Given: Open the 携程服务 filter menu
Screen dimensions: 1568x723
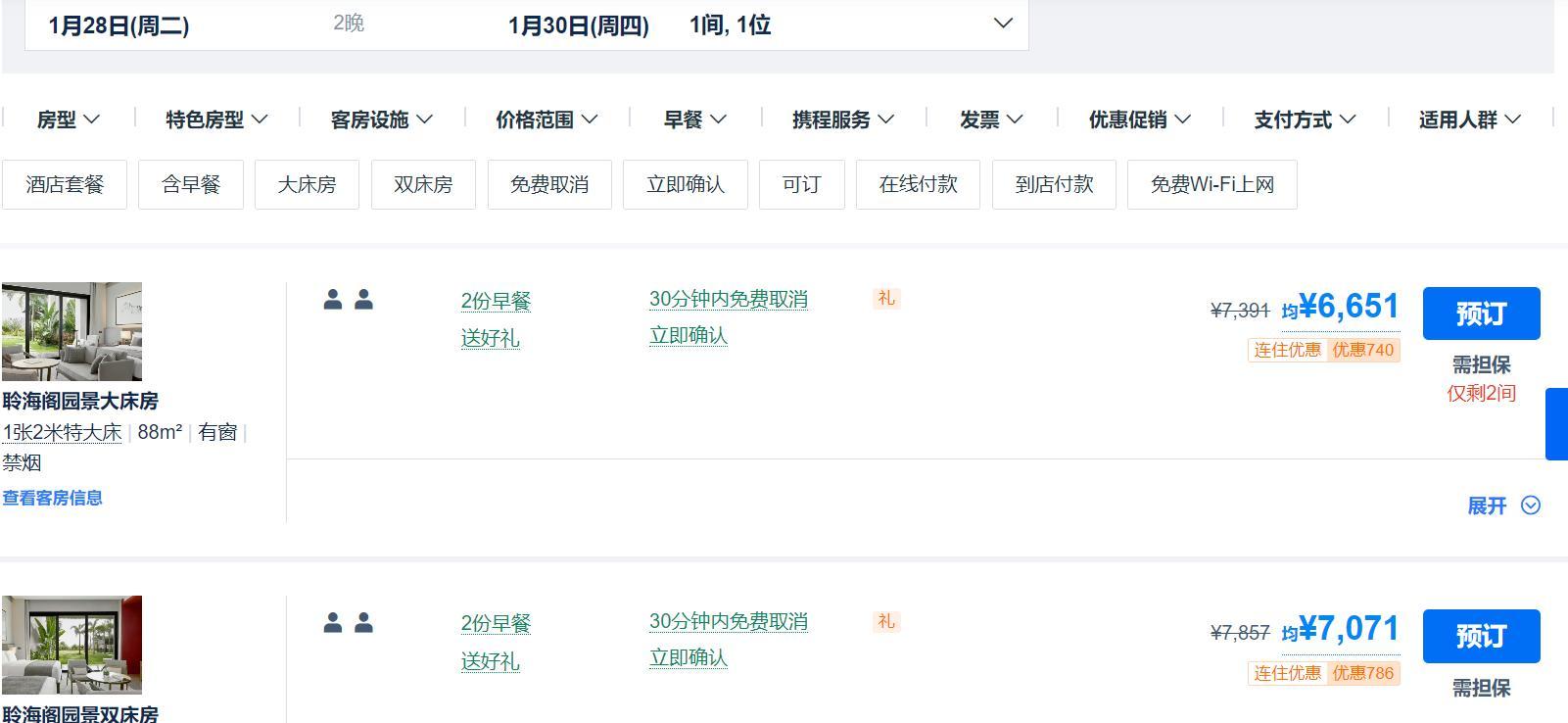Looking at the screenshot, I should tap(842, 120).
